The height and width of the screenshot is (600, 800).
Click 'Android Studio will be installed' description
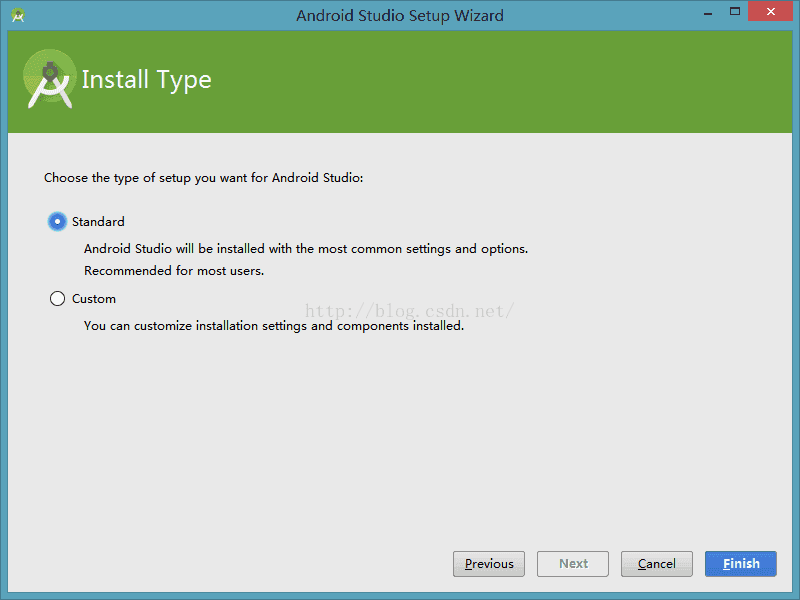(306, 249)
